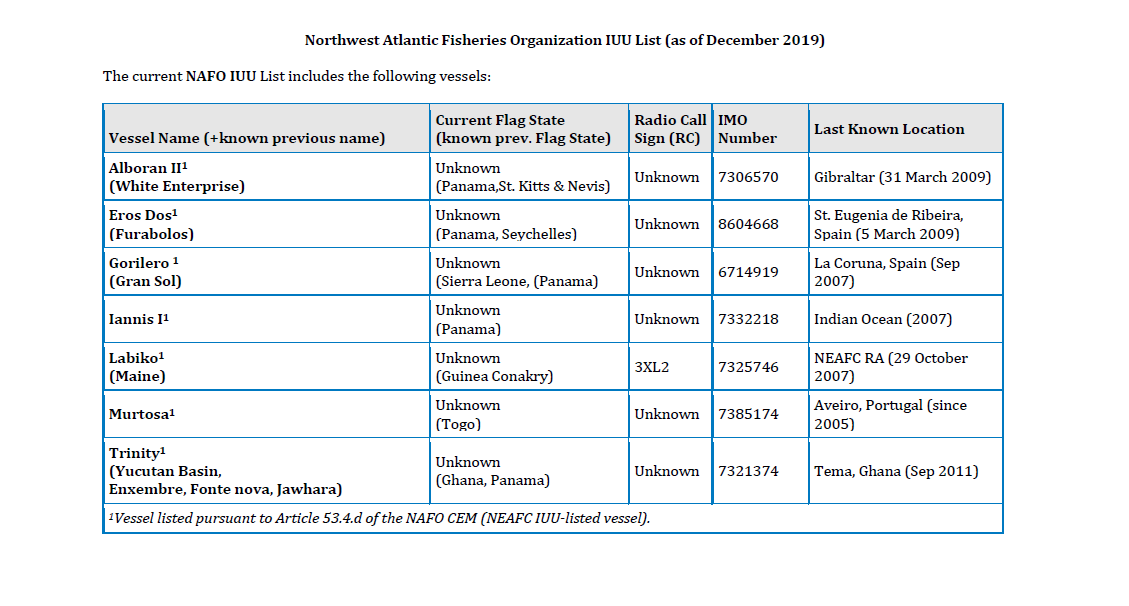The height and width of the screenshot is (606, 1129).
Task: Select the Radio Call Sign header cell
Action: pyautogui.click(x=670, y=129)
